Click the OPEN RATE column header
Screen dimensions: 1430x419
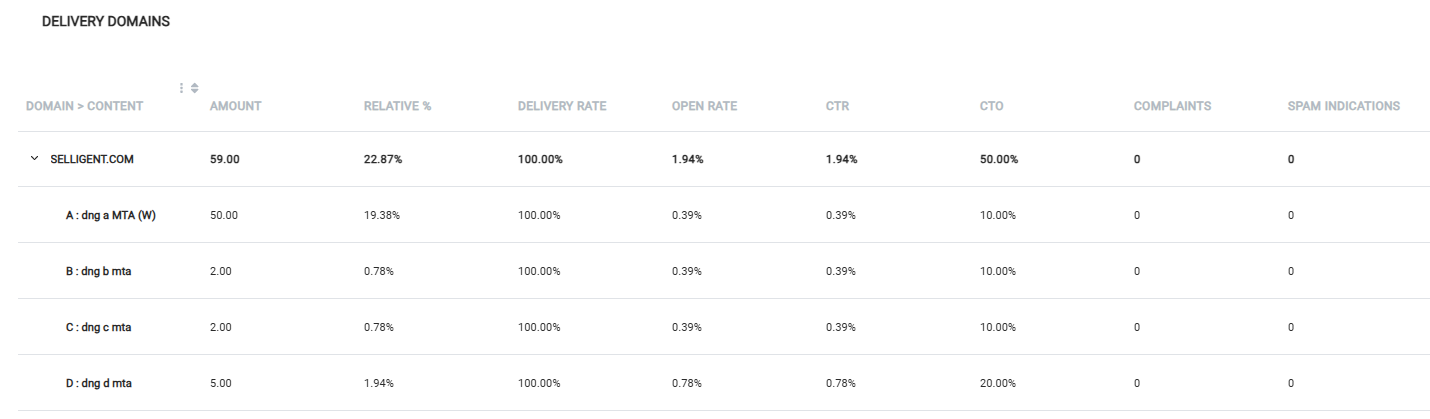(704, 107)
